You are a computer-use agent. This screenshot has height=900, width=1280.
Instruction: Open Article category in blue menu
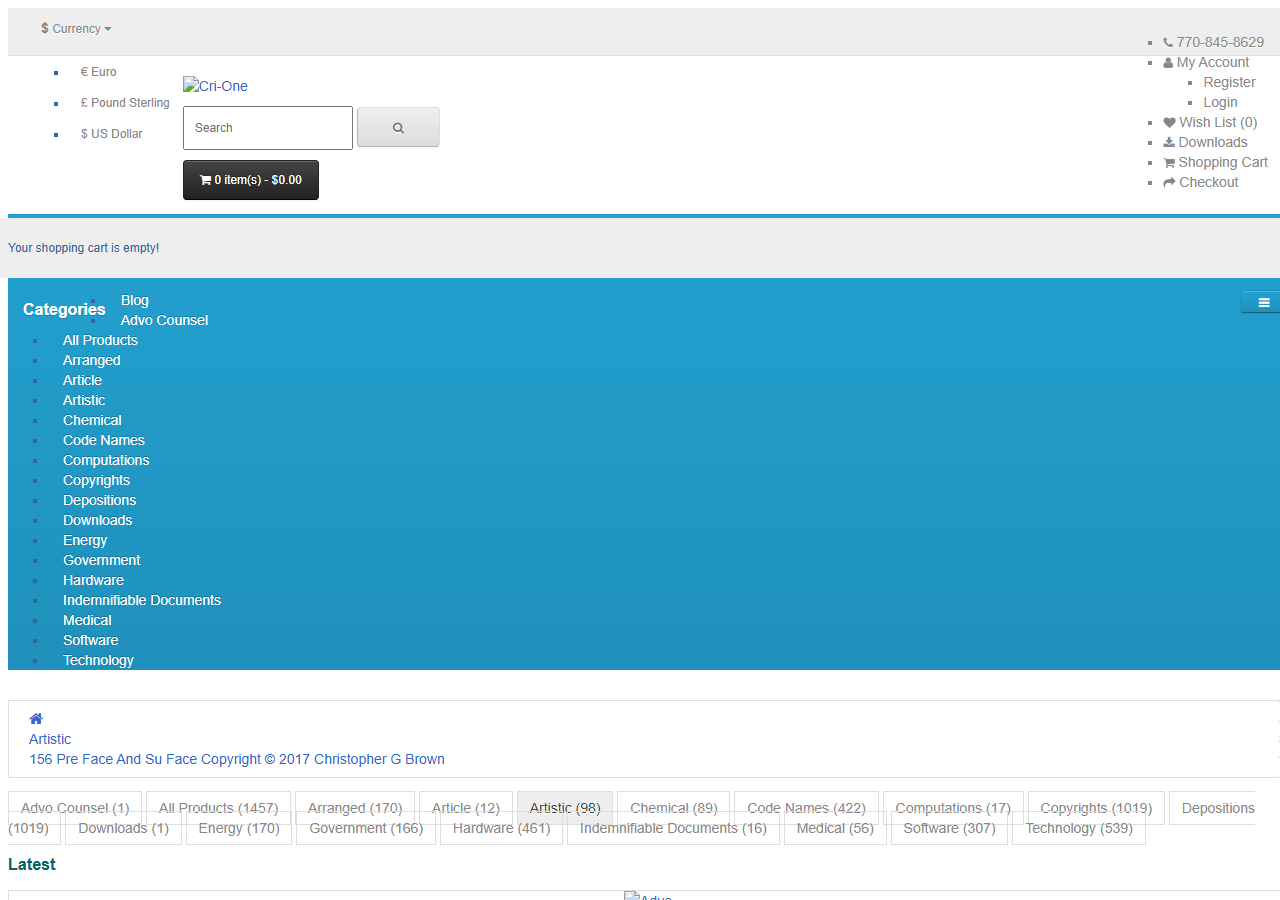point(82,380)
